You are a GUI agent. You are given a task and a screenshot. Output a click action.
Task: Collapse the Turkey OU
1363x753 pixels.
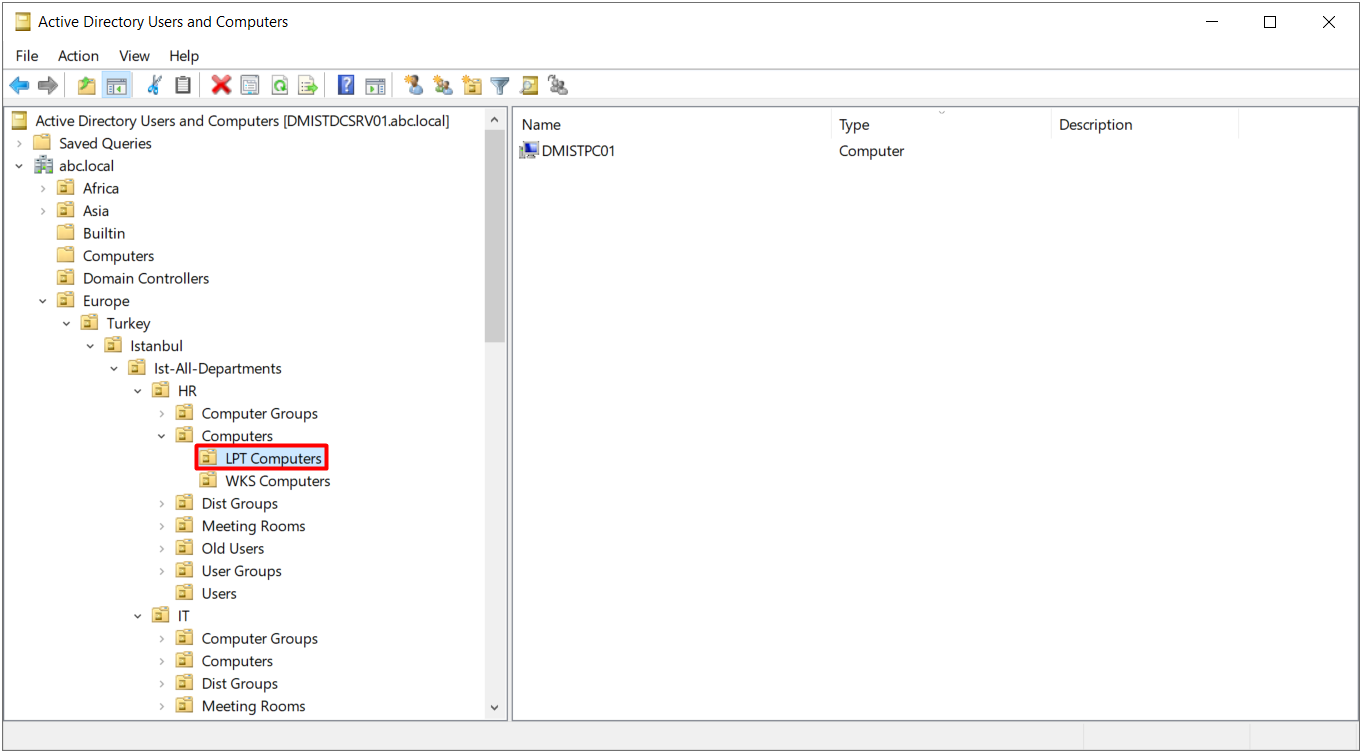point(66,324)
